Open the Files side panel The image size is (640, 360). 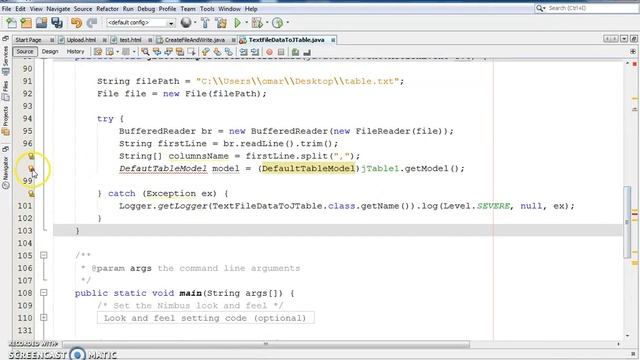[x=5, y=91]
